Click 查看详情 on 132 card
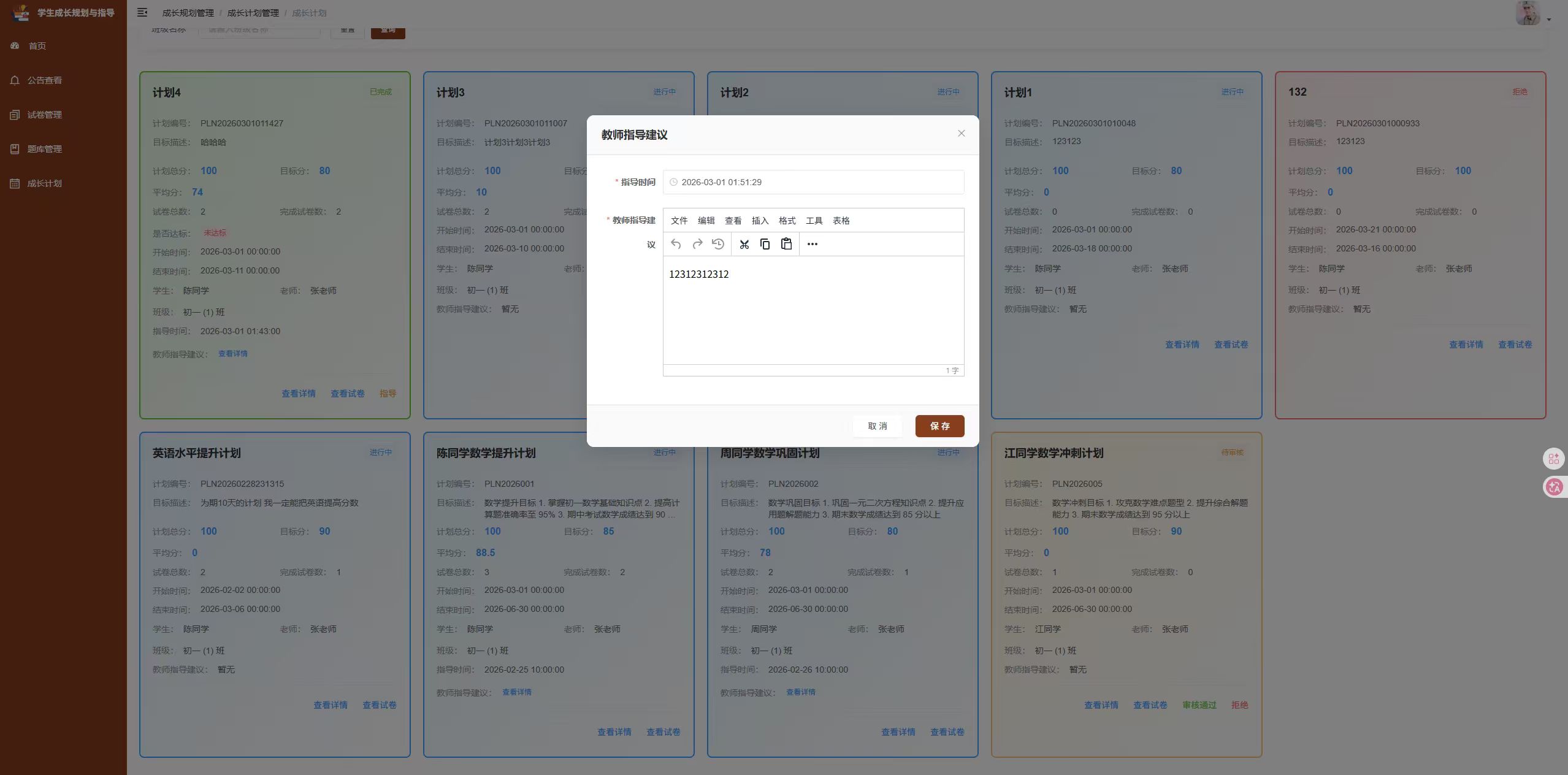This screenshot has height=775, width=1568. coord(1466,345)
